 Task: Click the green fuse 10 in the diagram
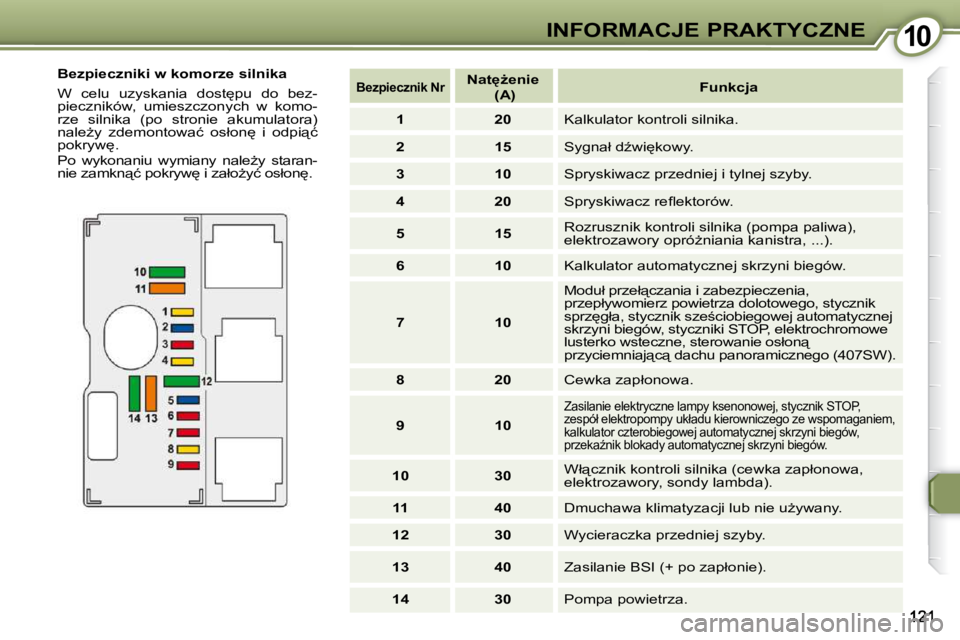coord(167,272)
